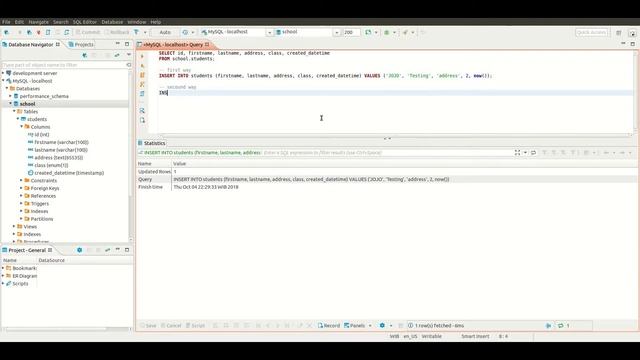Open the transaction isolation dropdown arrow

pos(145,33)
